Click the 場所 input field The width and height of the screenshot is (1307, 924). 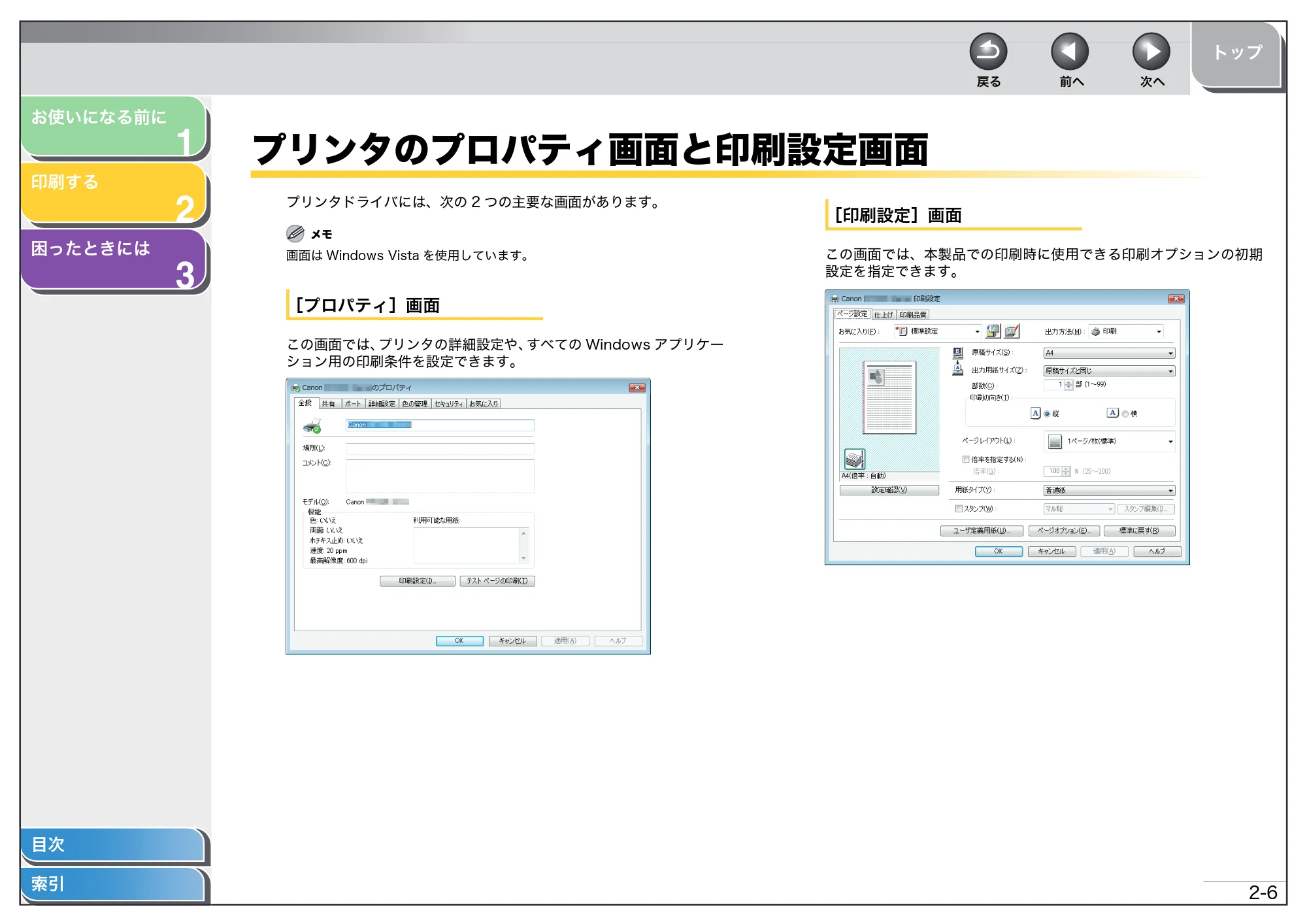(440, 449)
